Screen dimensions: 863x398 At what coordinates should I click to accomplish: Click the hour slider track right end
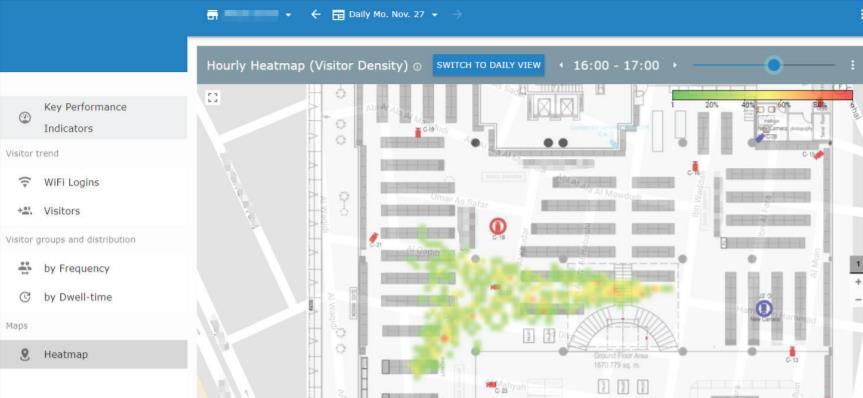tap(833, 65)
